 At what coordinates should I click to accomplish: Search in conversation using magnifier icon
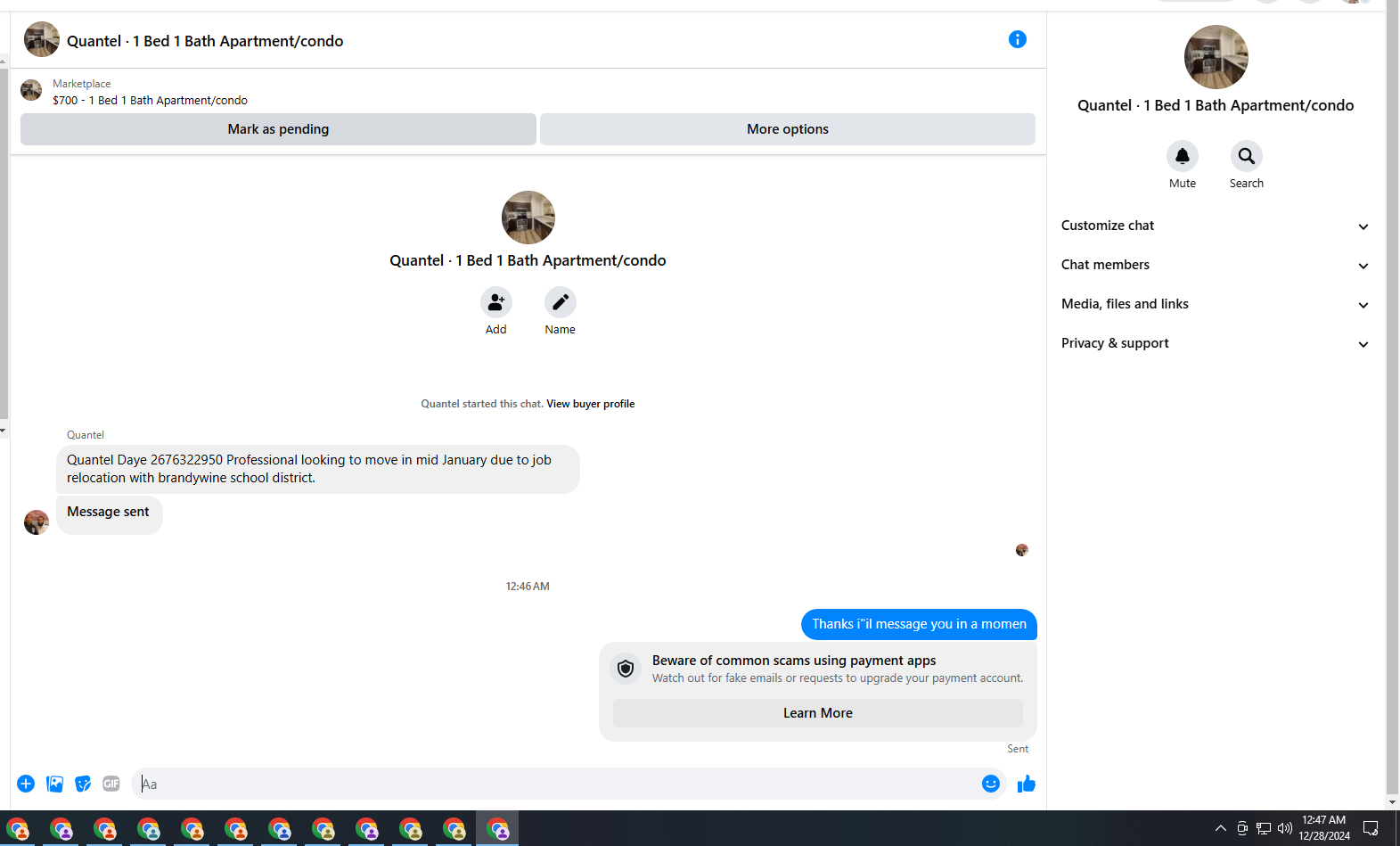tap(1246, 156)
